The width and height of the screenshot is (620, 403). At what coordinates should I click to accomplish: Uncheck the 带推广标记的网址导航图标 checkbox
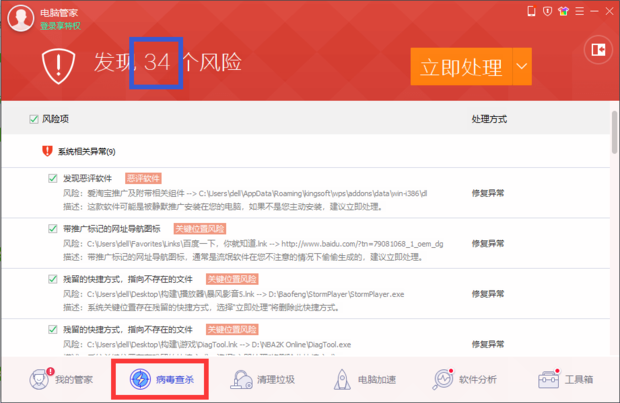pos(53,229)
